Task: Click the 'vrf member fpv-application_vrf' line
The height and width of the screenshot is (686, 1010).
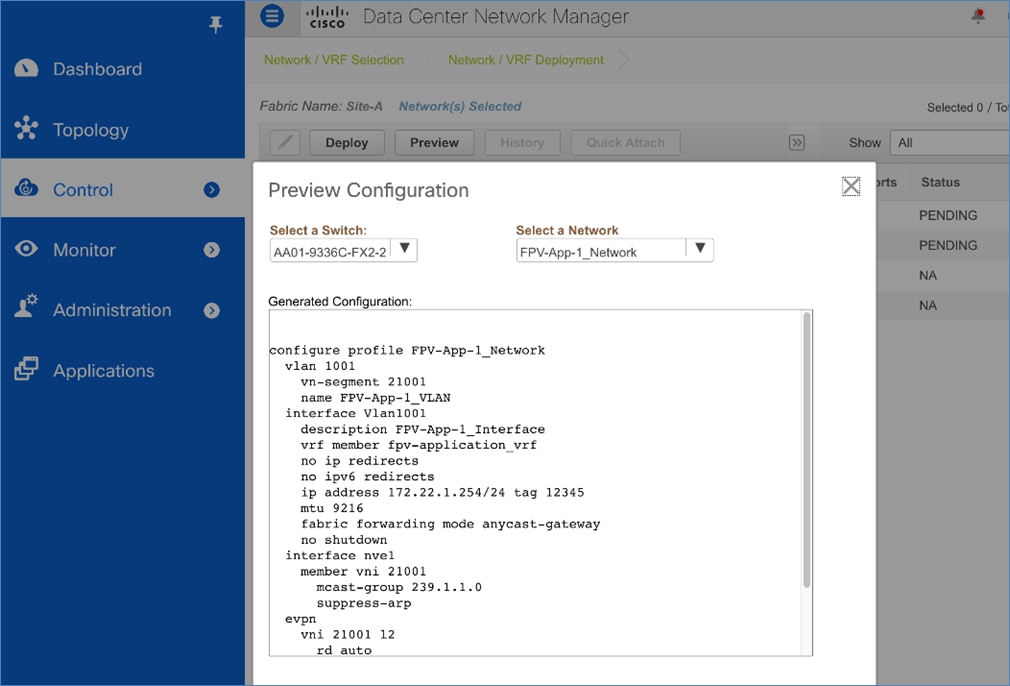Action: (x=419, y=445)
